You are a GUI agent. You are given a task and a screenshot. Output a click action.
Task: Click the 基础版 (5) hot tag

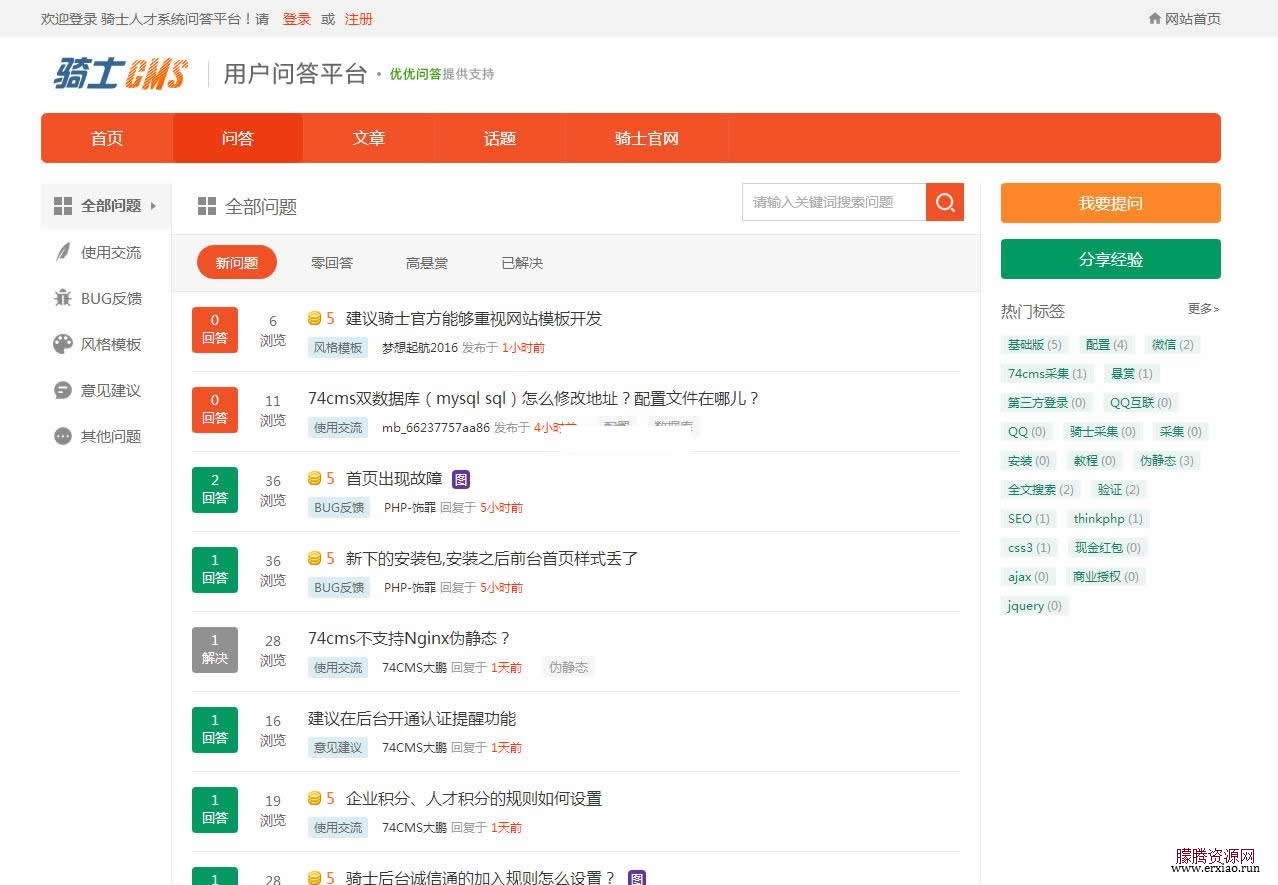click(1034, 344)
